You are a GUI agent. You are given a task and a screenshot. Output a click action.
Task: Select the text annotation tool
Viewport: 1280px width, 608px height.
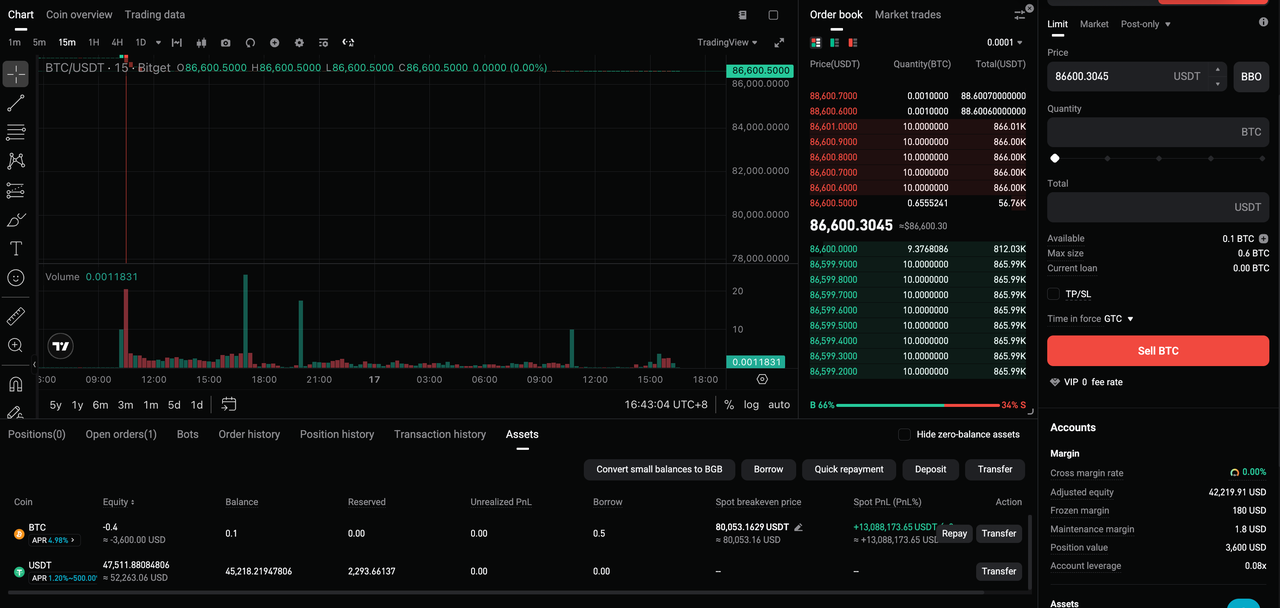tap(16, 248)
